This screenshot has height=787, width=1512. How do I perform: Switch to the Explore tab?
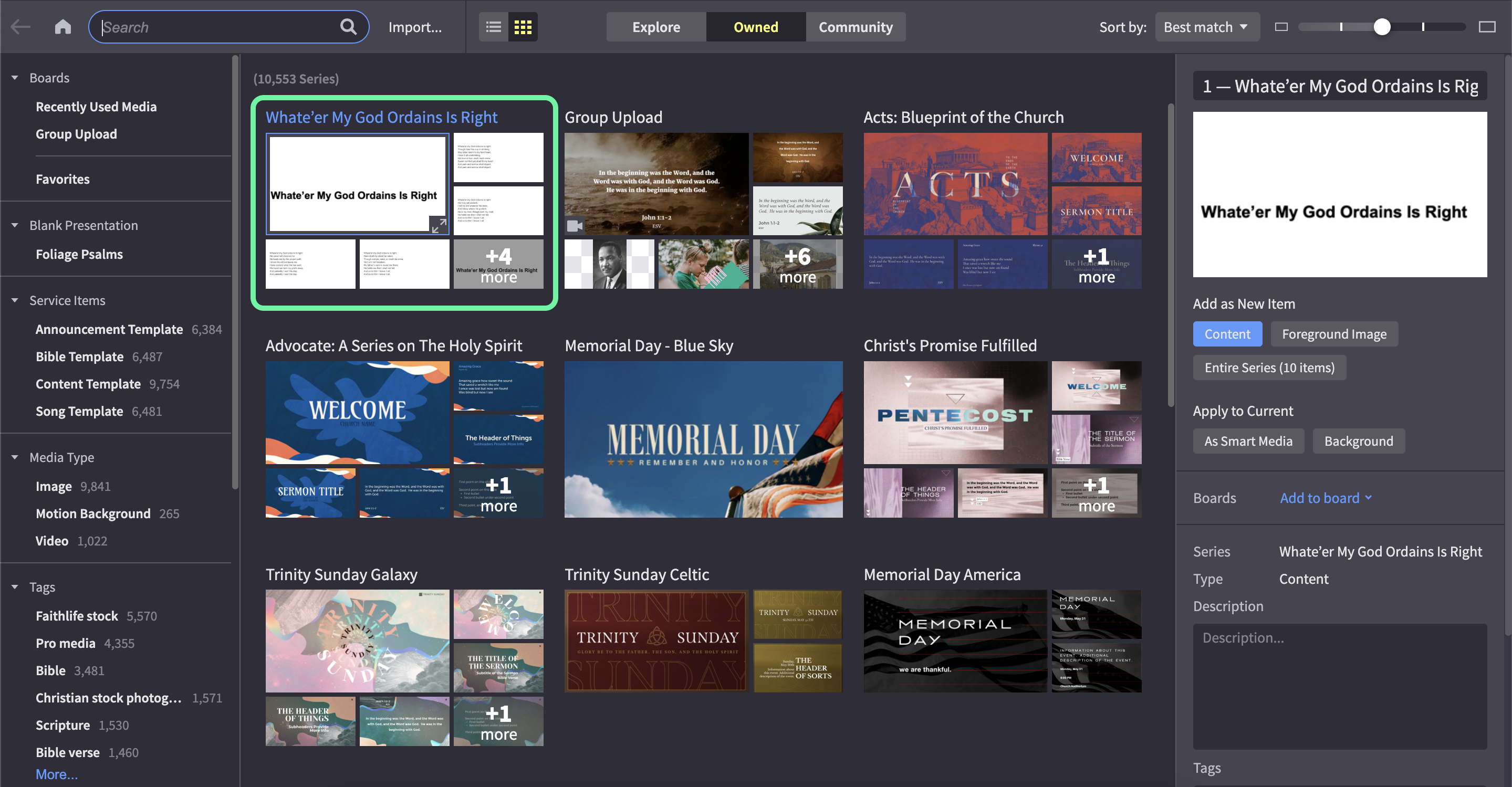pos(655,27)
